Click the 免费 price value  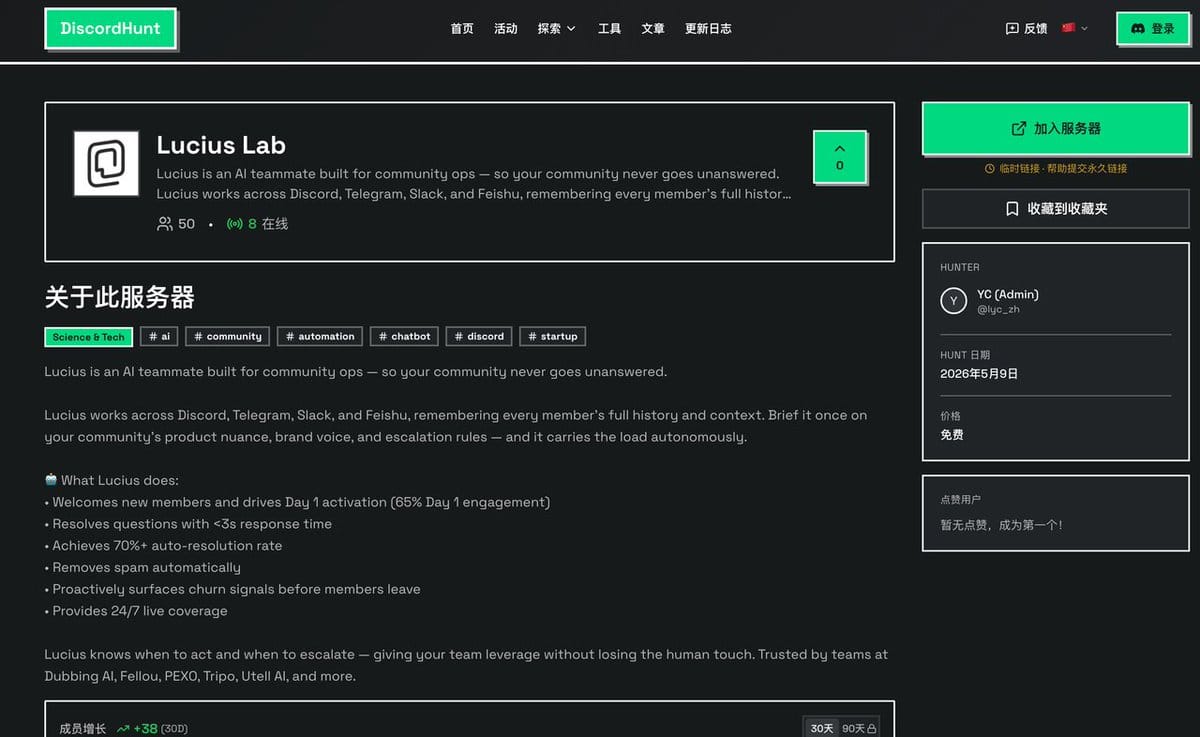tap(952, 435)
